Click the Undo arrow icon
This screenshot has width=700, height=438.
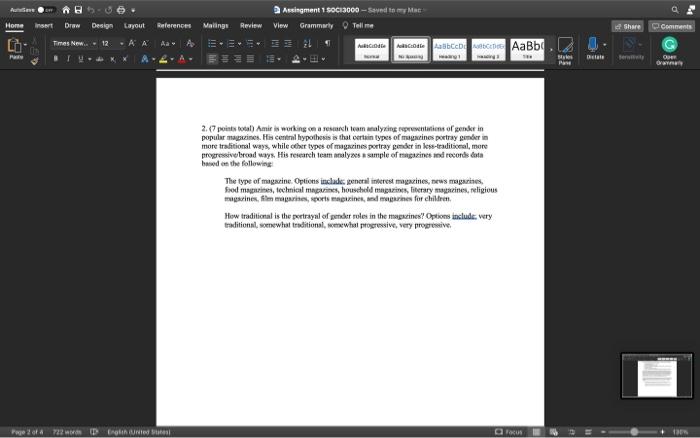pyautogui.click(x=91, y=9)
